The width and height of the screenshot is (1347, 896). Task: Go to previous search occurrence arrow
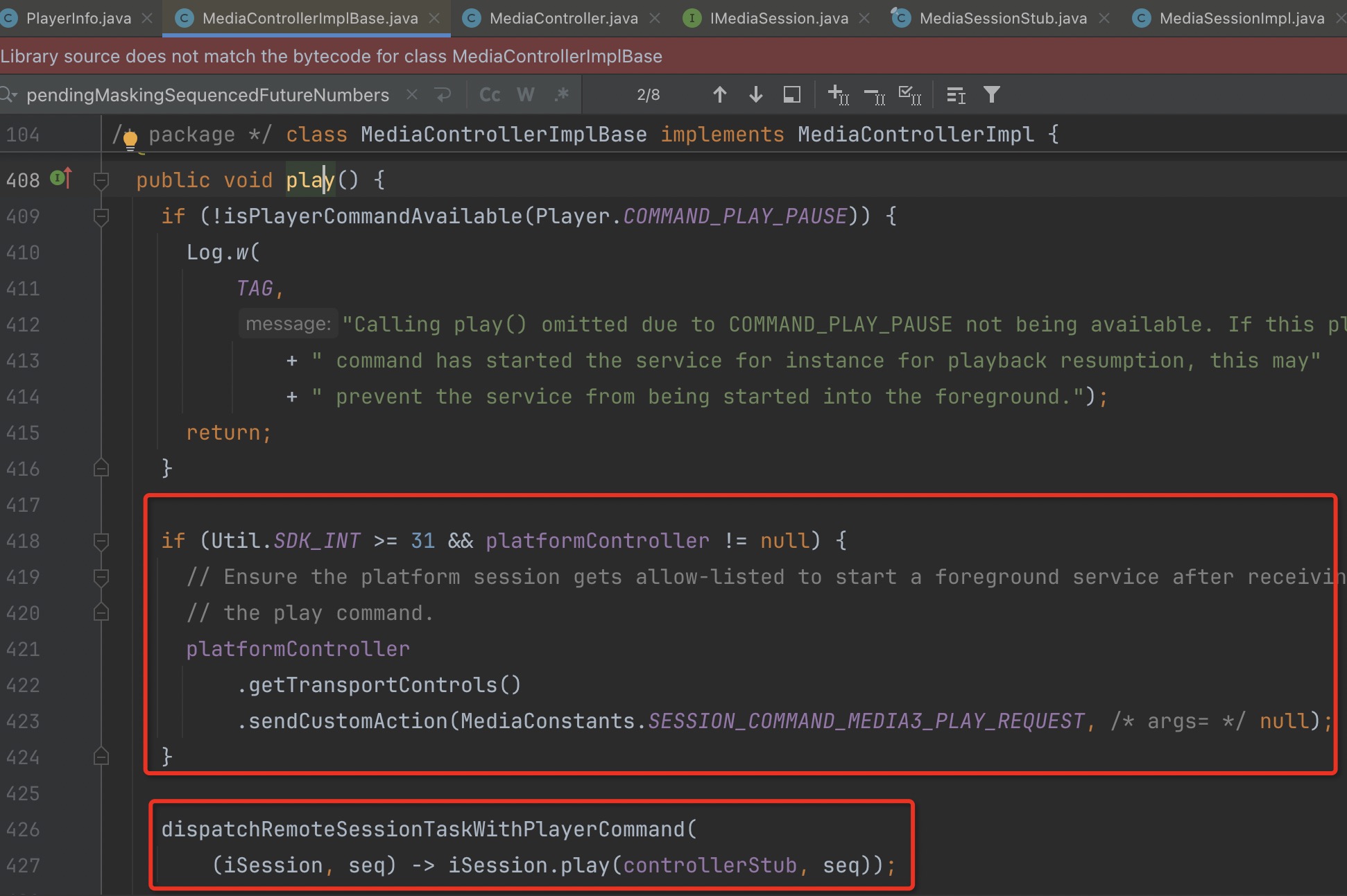coord(719,94)
